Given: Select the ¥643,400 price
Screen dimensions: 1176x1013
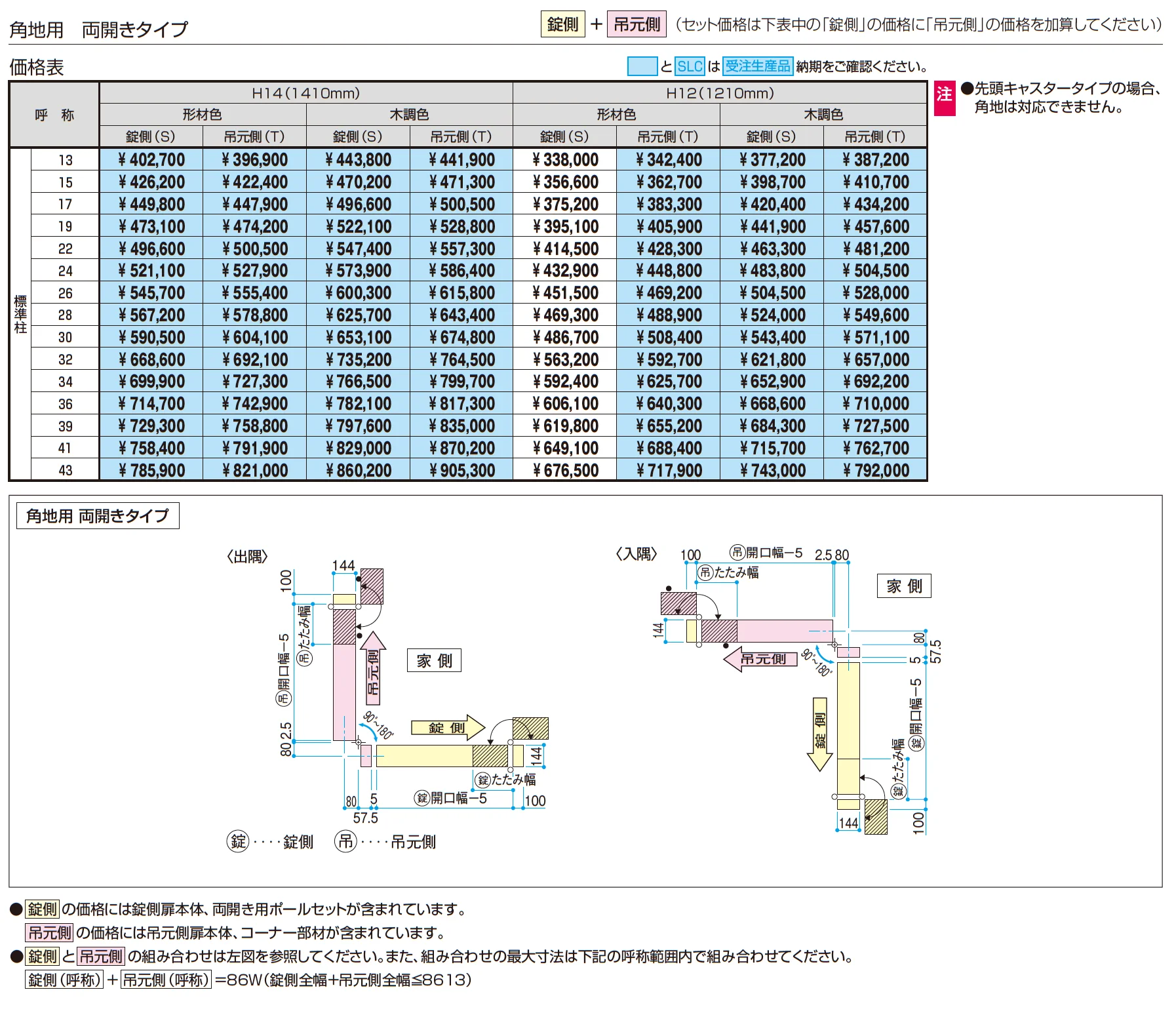Looking at the screenshot, I should [462, 315].
